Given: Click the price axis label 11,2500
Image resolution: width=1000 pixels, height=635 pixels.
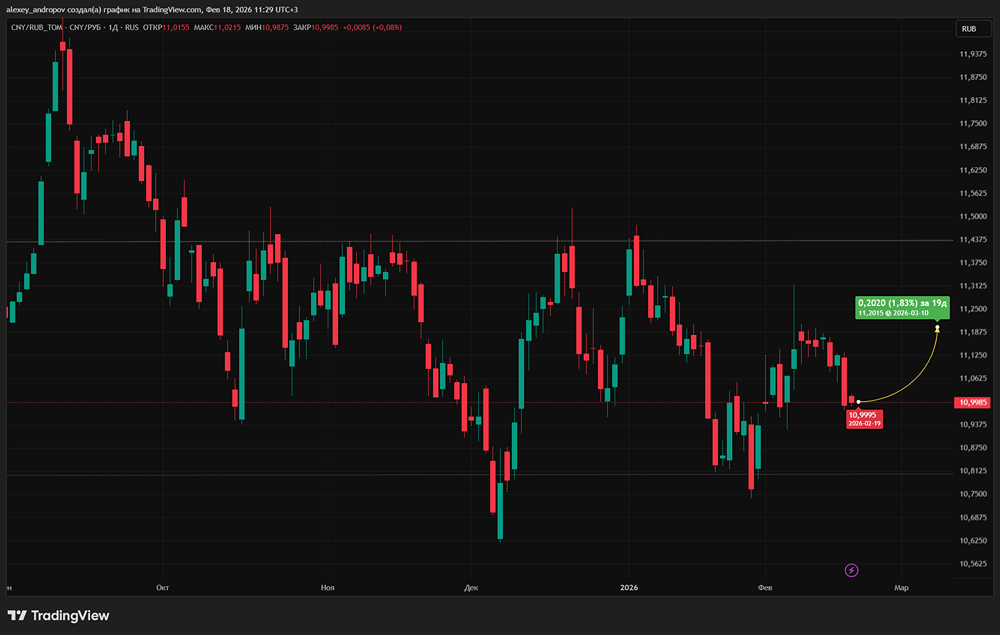Looking at the screenshot, I should point(973,309).
